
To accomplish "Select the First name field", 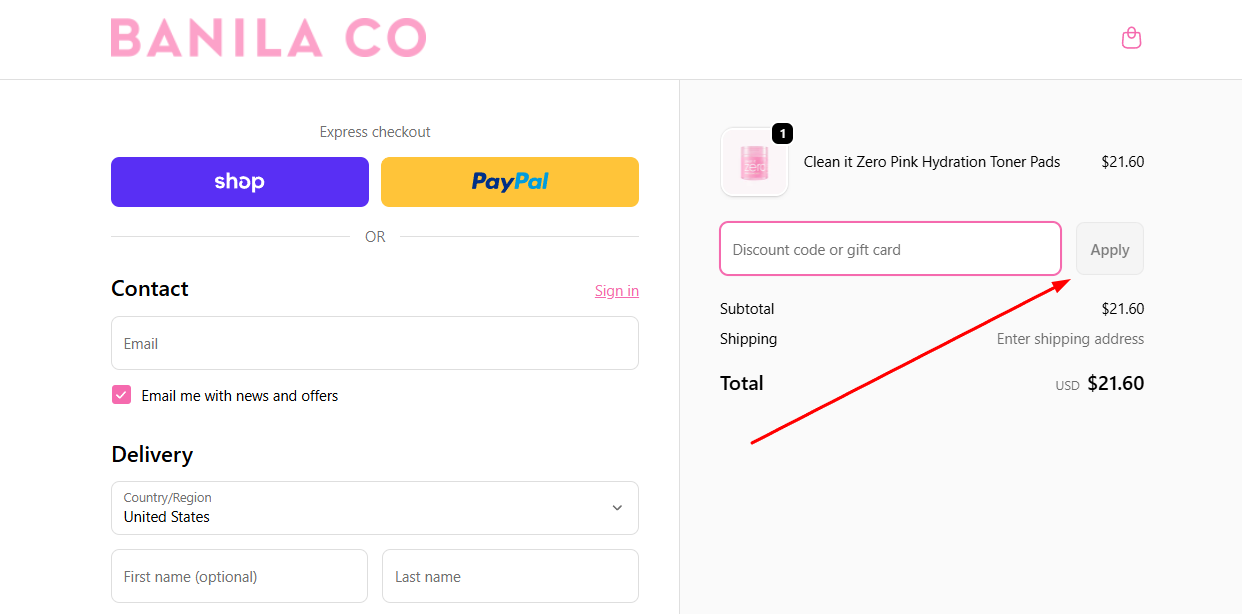I will coord(239,576).
